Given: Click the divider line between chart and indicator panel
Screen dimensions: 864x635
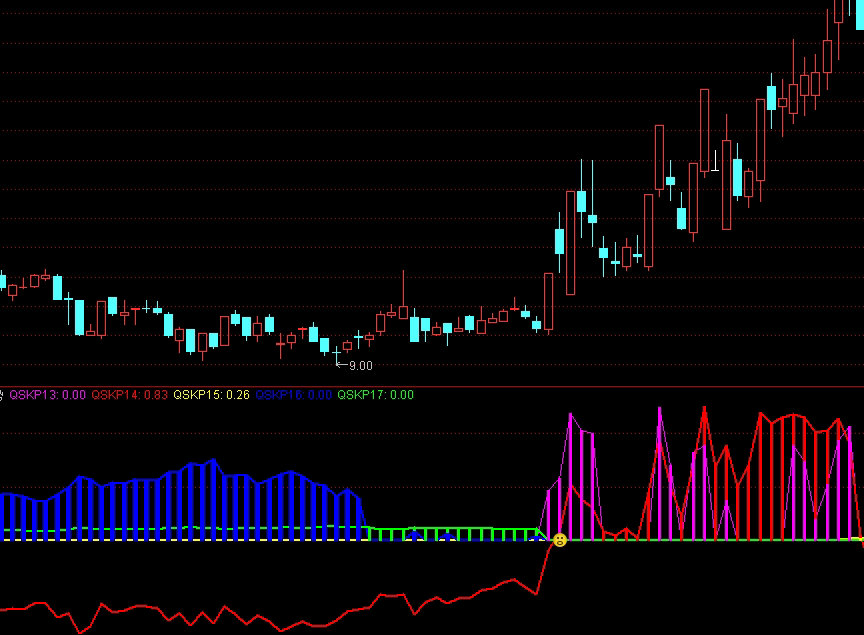Looking at the screenshot, I should (432, 386).
